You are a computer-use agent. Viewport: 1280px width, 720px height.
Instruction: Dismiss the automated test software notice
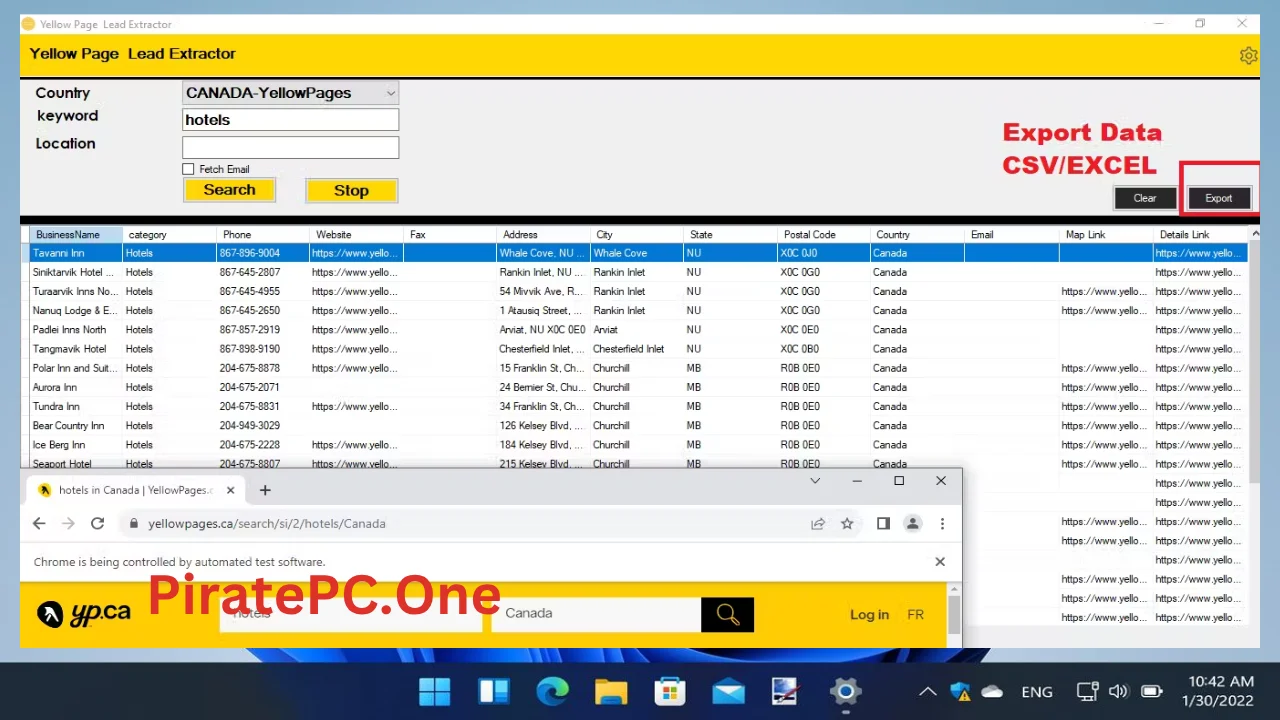(940, 562)
